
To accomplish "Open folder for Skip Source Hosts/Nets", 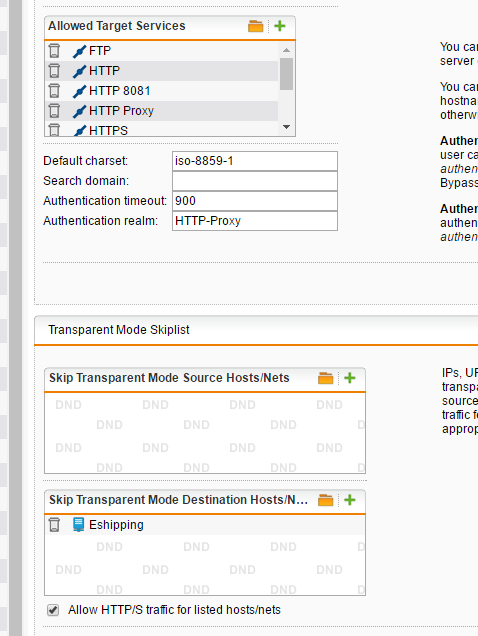I will tap(325, 378).
